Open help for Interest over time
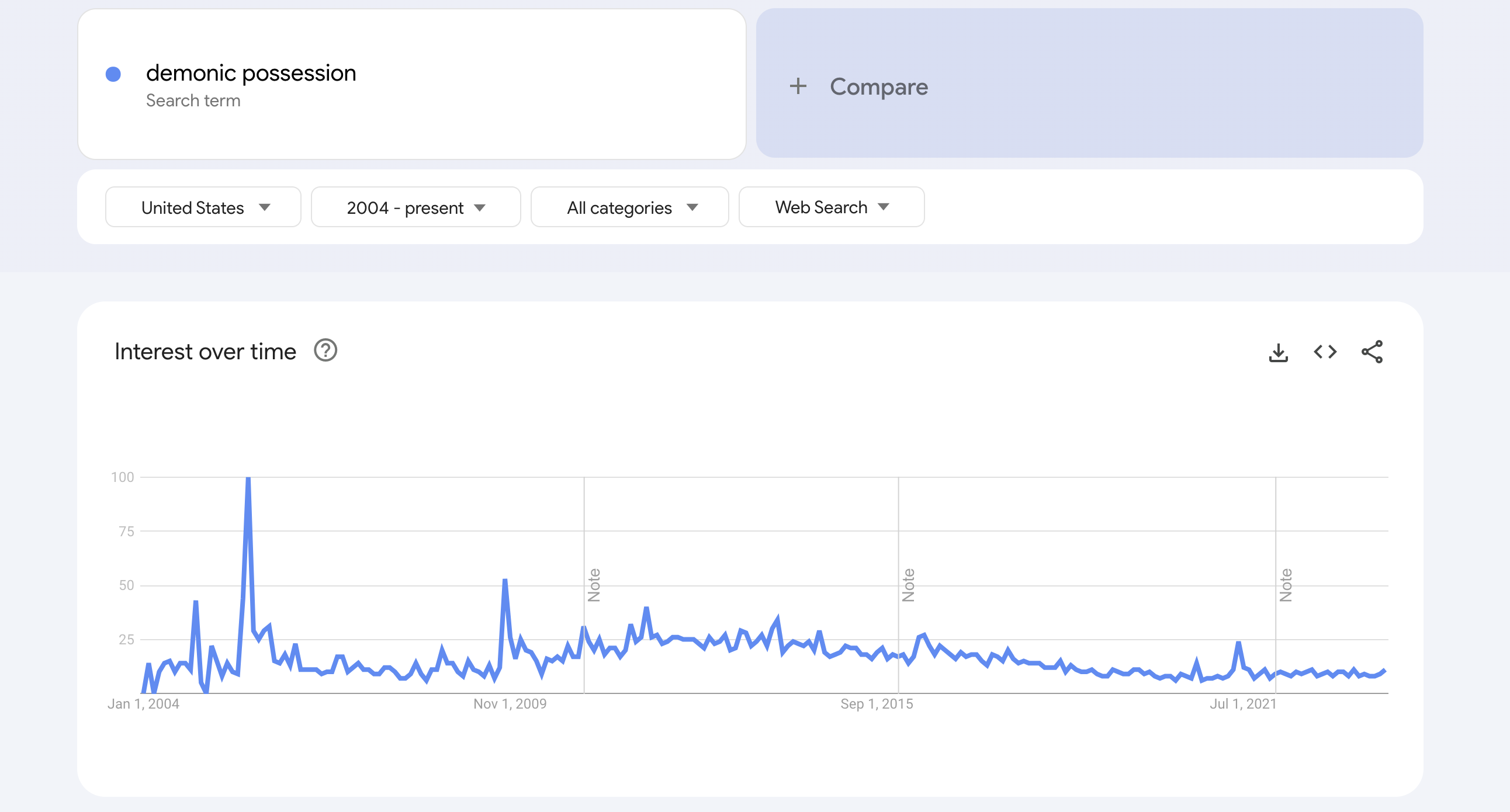 pyautogui.click(x=325, y=351)
